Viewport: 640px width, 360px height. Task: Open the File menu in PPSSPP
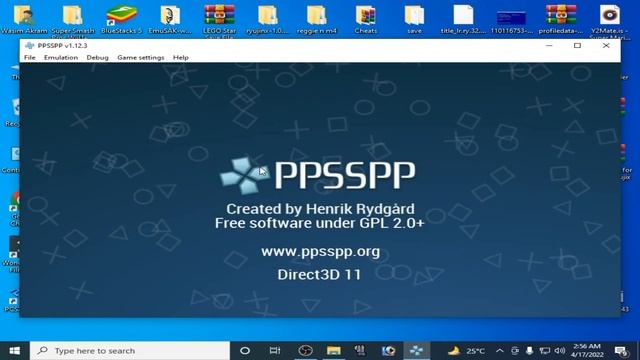tap(29, 58)
